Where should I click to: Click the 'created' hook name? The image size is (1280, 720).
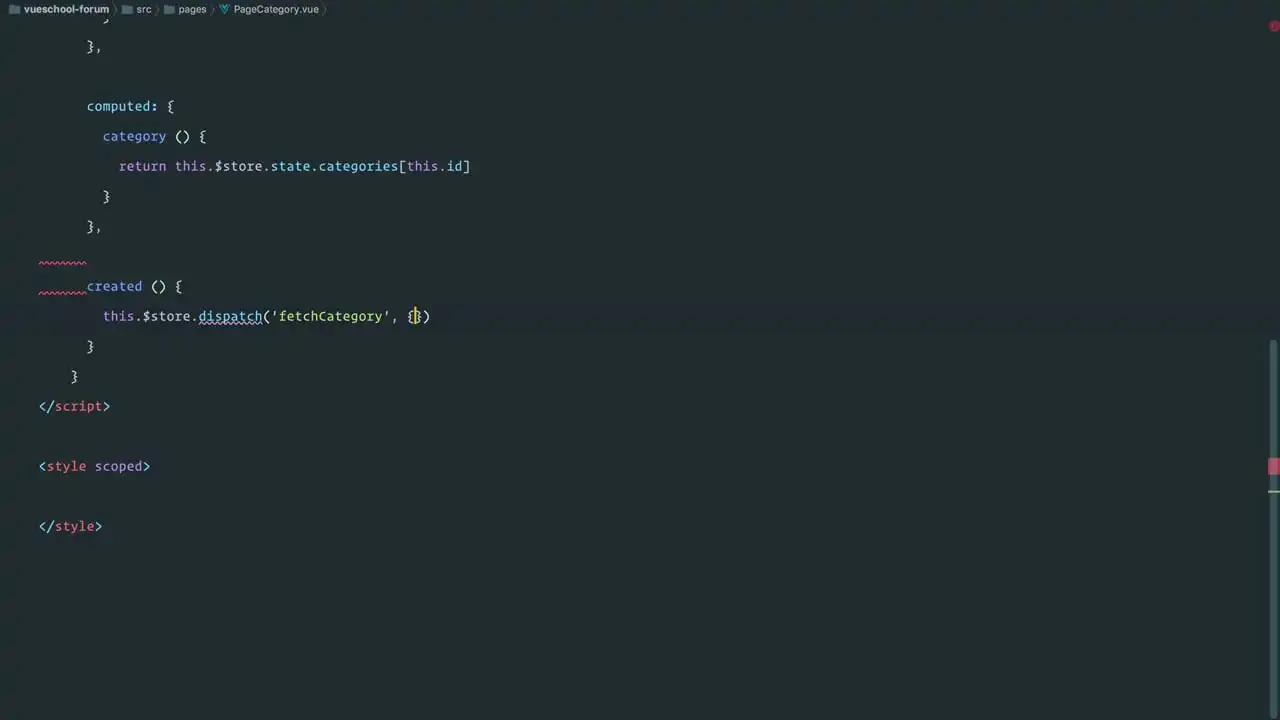pos(114,286)
